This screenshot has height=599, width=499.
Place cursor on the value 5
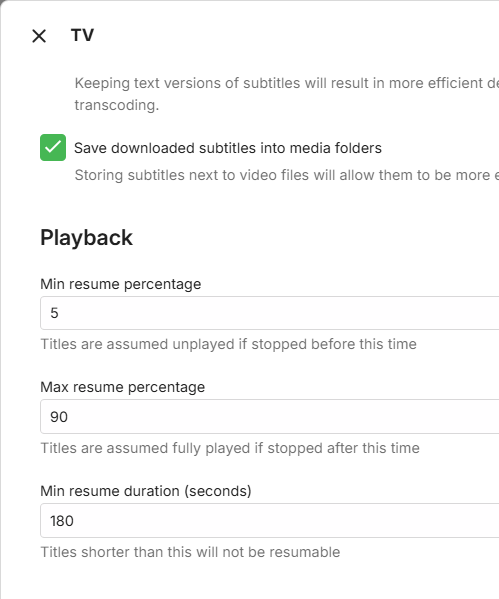54,313
